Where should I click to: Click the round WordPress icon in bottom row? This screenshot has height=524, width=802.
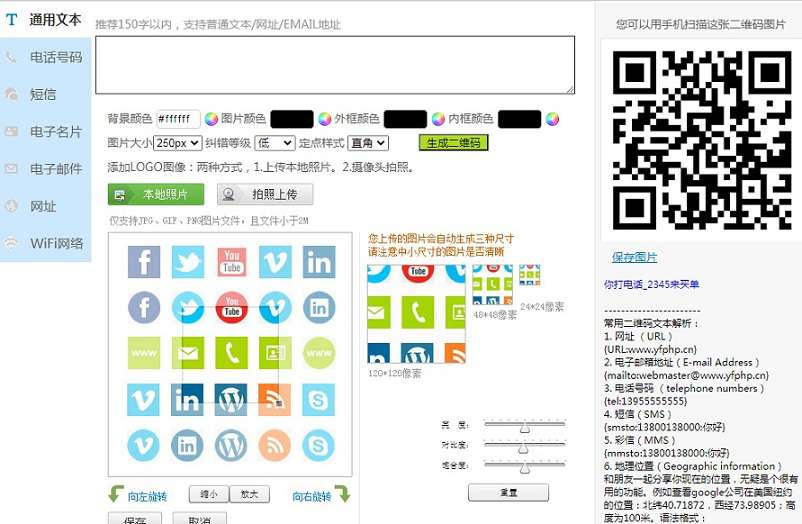coord(232,446)
